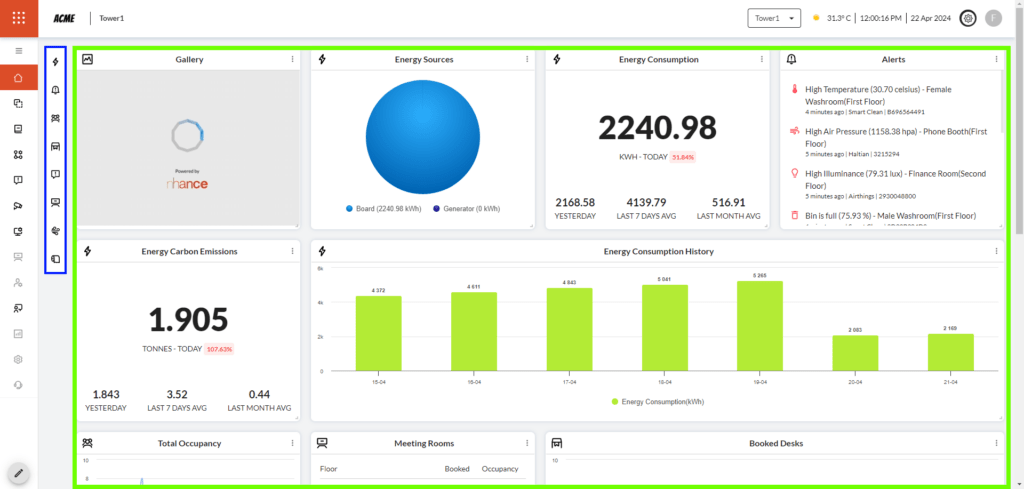This screenshot has height=489, width=1024.
Task: Toggle Energy Consumption(kWh) legend in history chart
Action: point(658,401)
